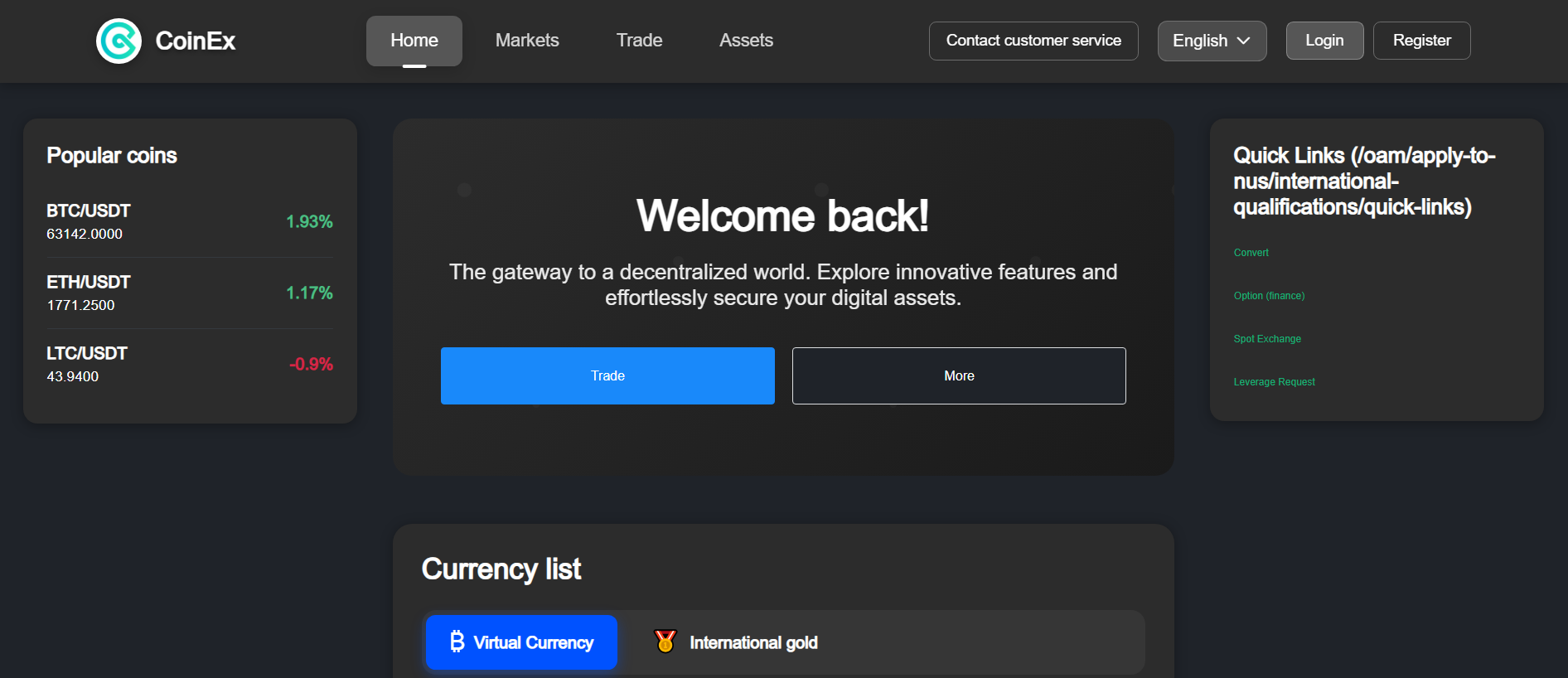Open the English language dropdown
This screenshot has width=1568, height=678.
coord(1212,41)
